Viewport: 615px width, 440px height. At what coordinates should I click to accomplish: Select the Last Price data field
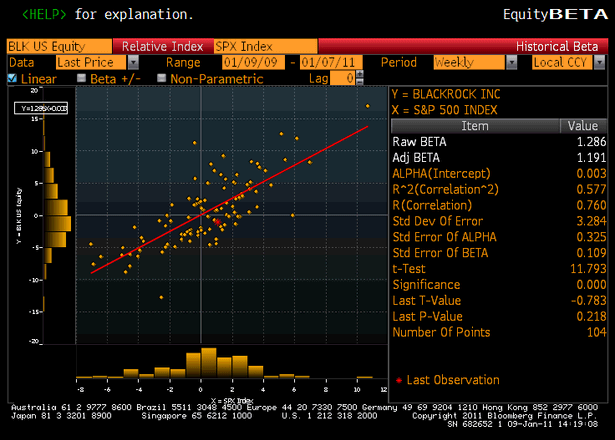coord(91,62)
